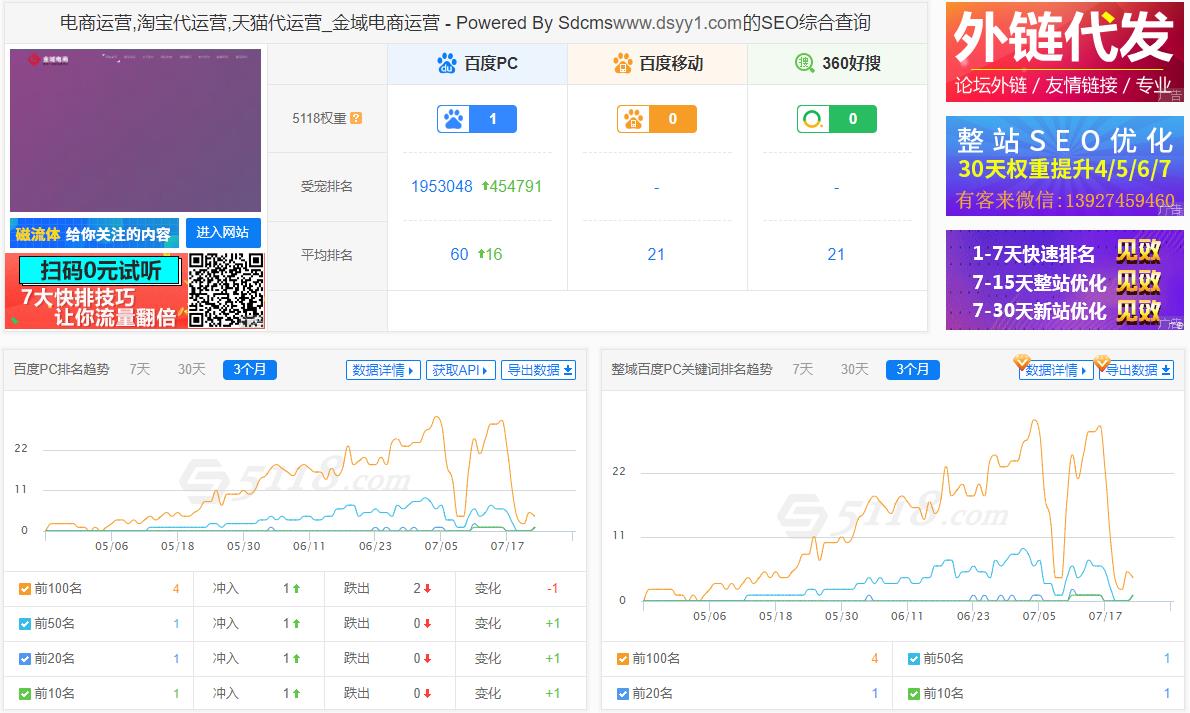Click 前20名 跌出 red down arrow
This screenshot has width=1190, height=713.
(427, 658)
